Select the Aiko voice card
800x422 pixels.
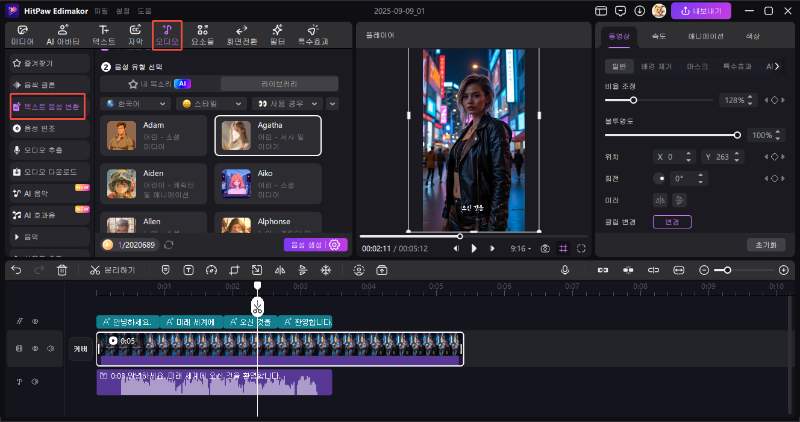(x=268, y=184)
